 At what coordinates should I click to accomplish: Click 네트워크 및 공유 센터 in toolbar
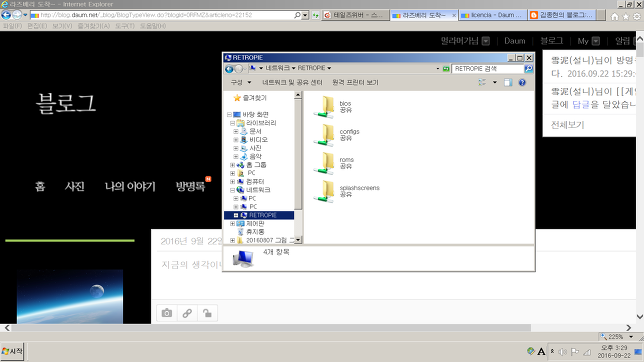[292, 83]
